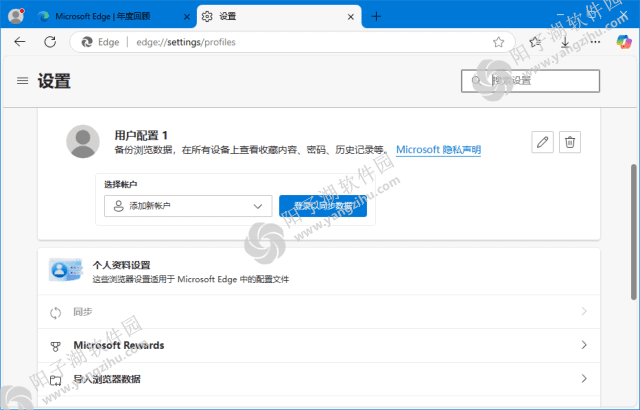Open the downloads icon
The width and height of the screenshot is (640, 410).
[565, 42]
